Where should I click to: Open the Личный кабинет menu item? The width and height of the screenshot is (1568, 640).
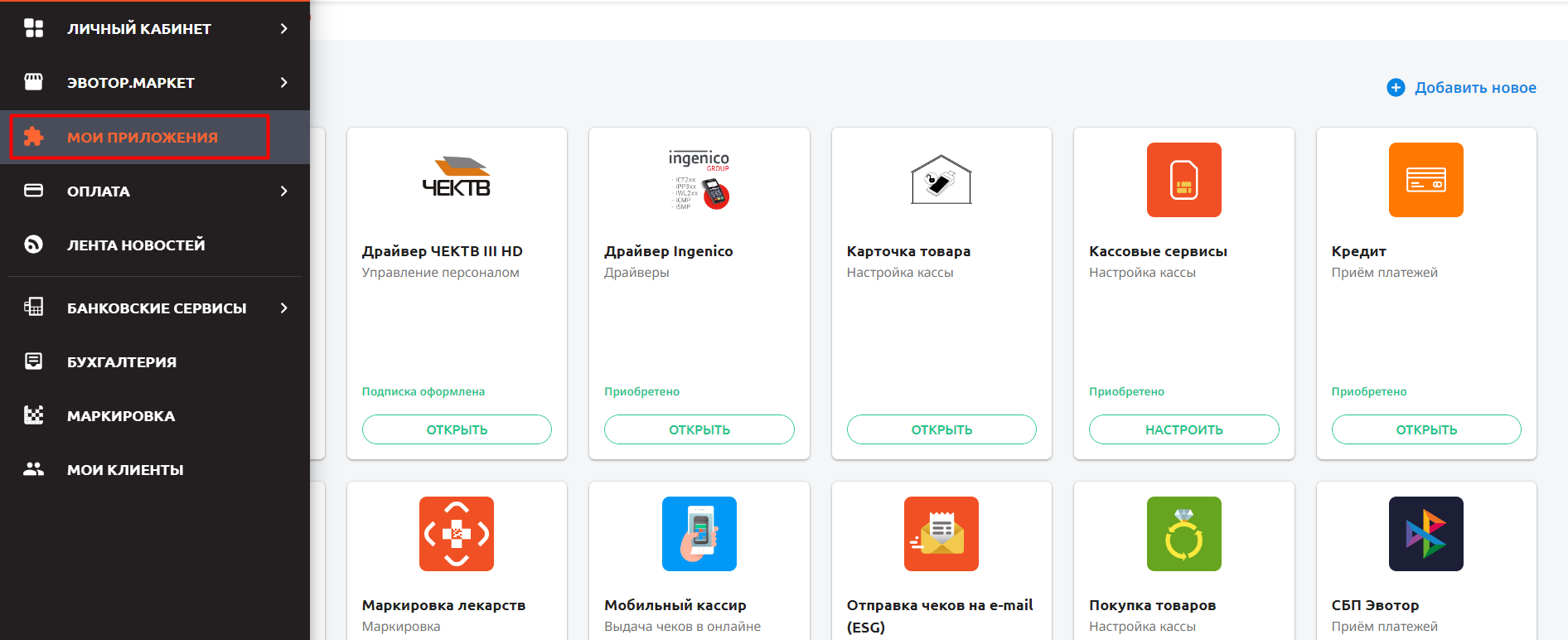click(x=155, y=28)
